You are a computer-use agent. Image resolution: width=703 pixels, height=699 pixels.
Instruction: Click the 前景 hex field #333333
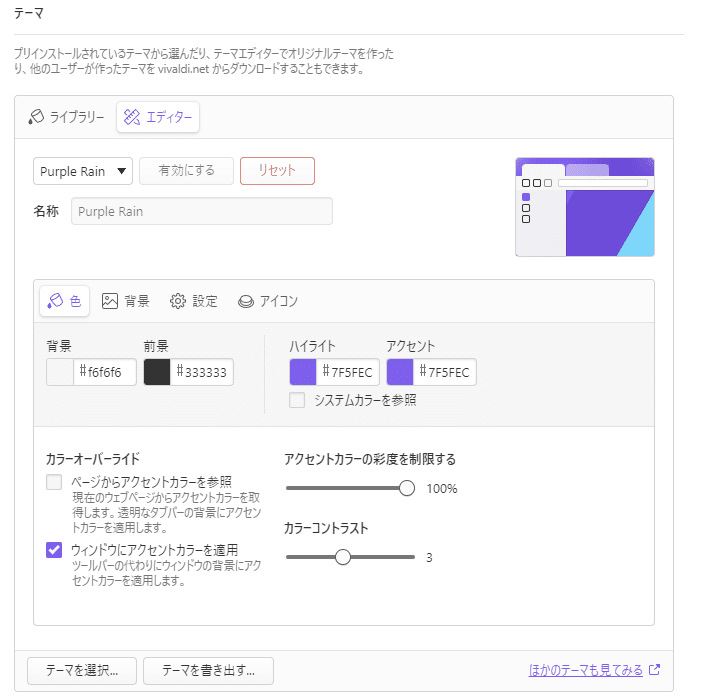click(202, 372)
